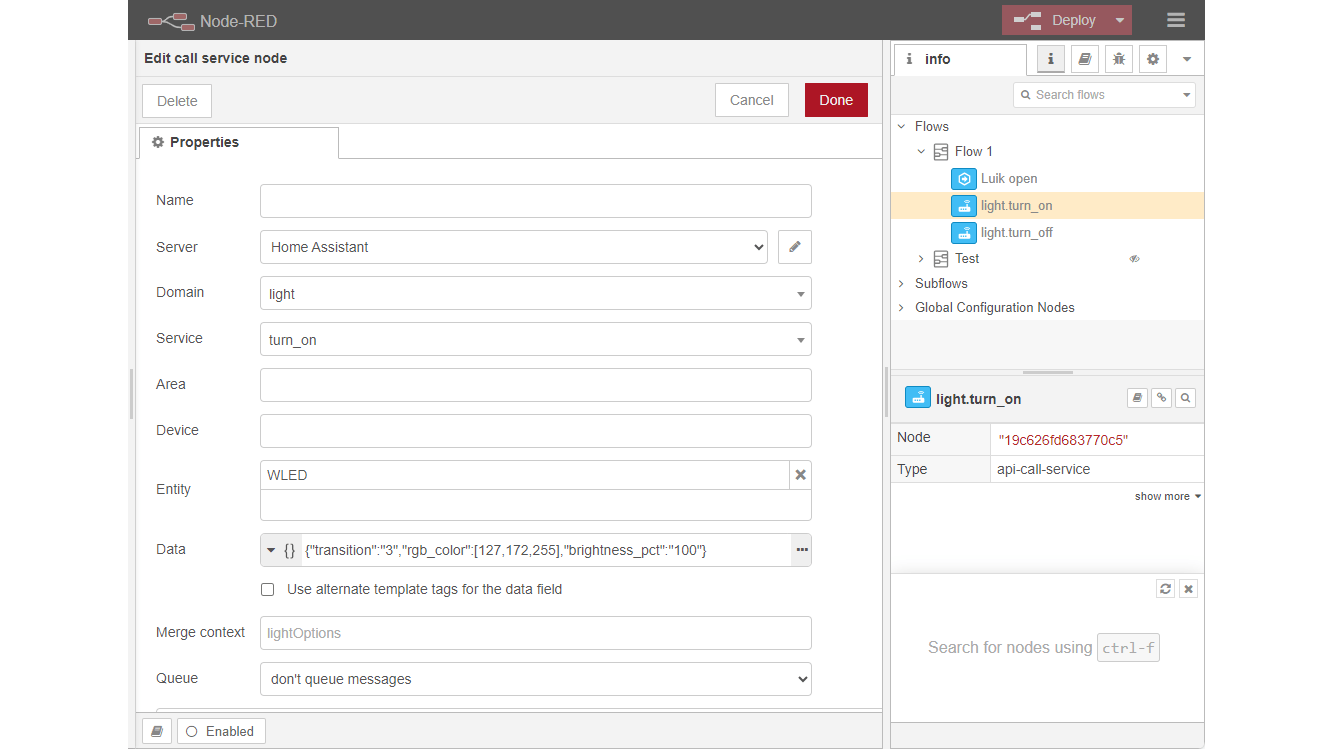Image resolution: width=1332 pixels, height=749 pixels.
Task: Refresh the tip with the cycle icon
Action: coord(1165,589)
